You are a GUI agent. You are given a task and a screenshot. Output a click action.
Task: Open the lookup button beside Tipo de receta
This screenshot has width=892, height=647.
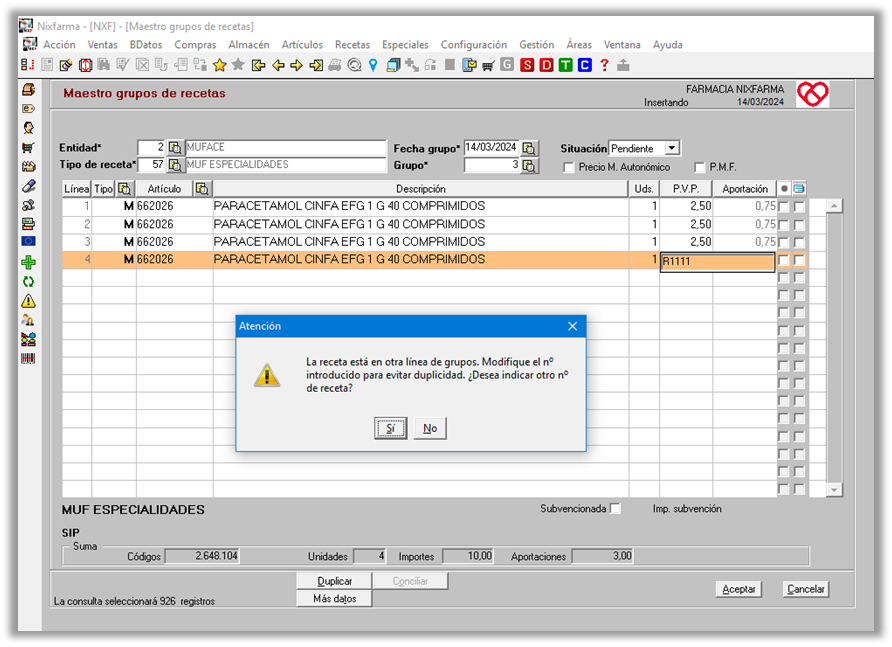[x=175, y=165]
